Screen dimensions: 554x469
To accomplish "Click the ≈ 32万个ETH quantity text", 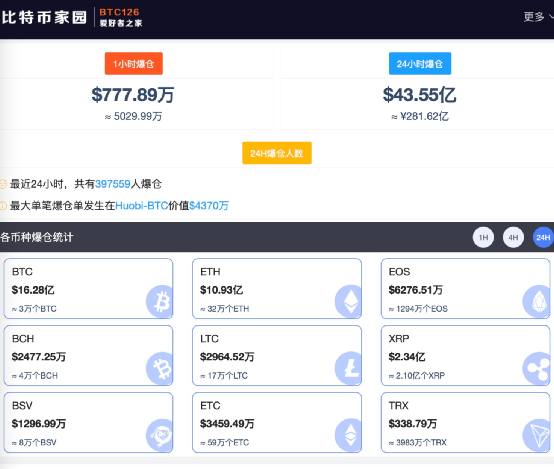I will click(225, 309).
